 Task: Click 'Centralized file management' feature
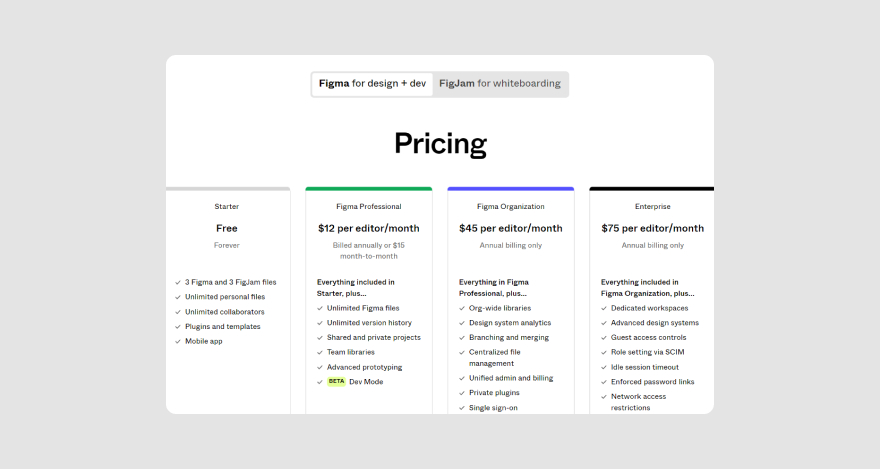tap(494, 358)
